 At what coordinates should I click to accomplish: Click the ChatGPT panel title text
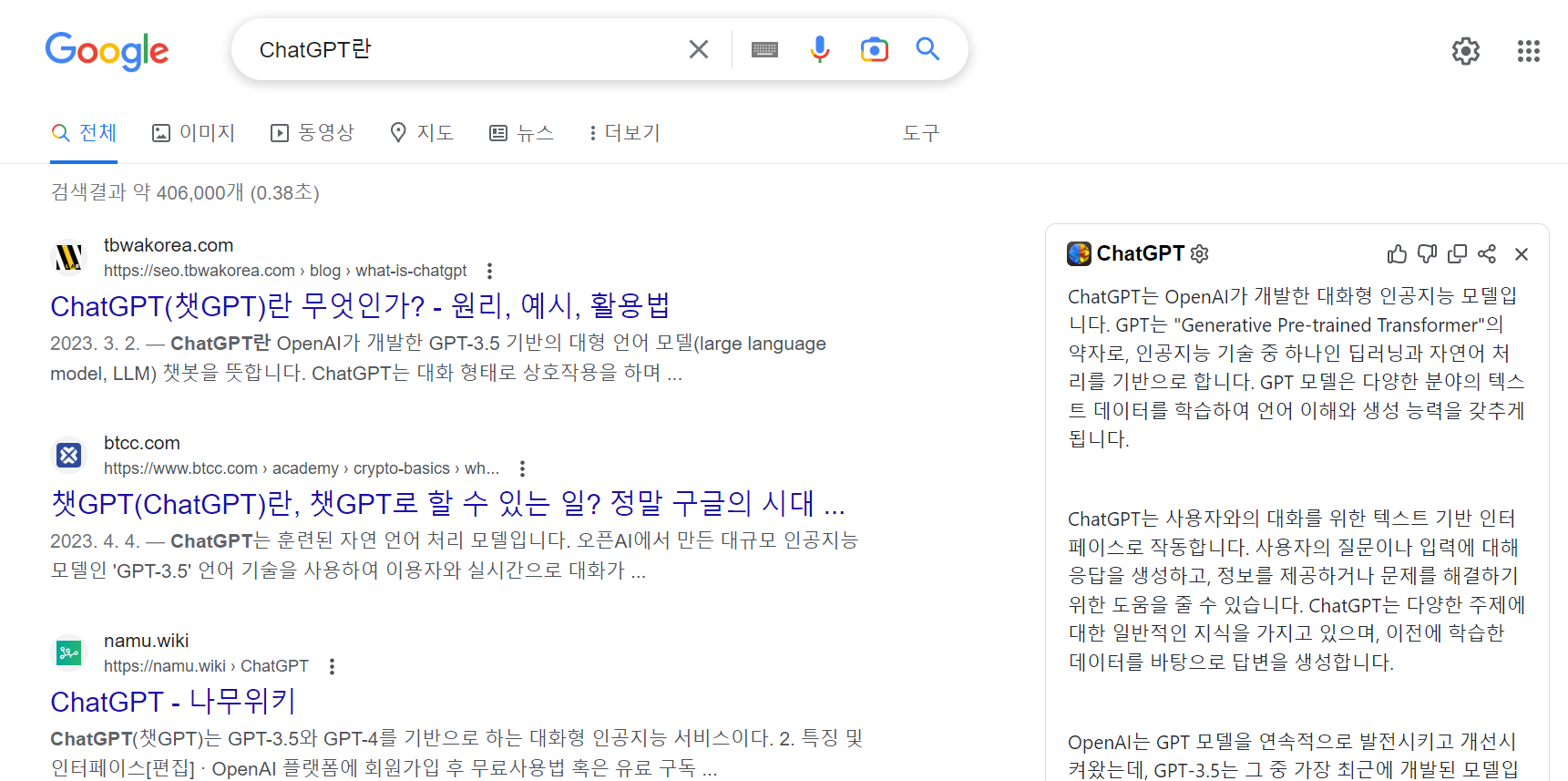(1141, 253)
